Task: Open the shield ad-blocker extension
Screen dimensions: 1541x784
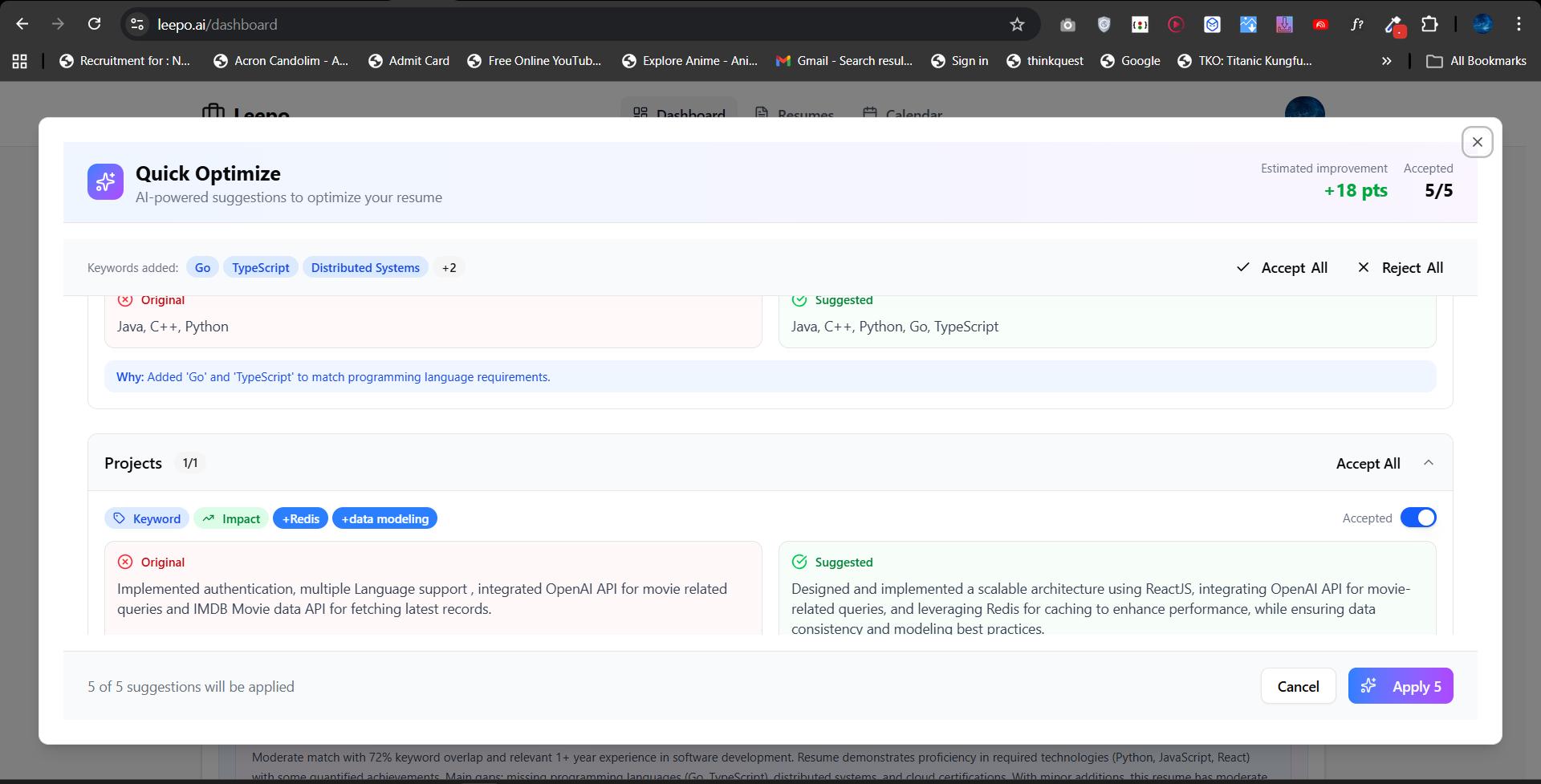Action: click(x=1103, y=24)
